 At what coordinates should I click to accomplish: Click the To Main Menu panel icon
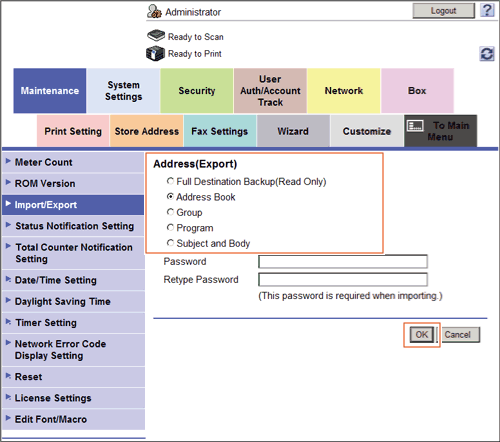[415, 126]
